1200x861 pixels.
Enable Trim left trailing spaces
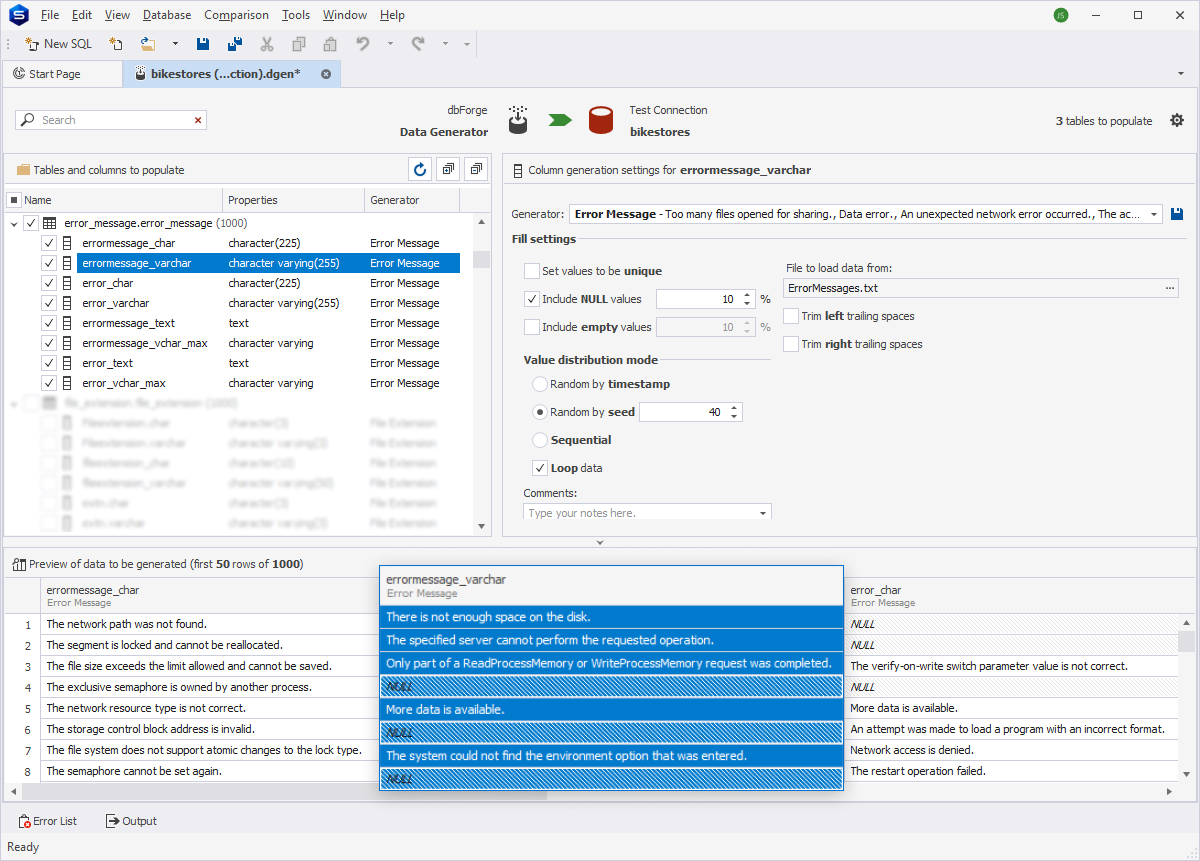[x=792, y=316]
